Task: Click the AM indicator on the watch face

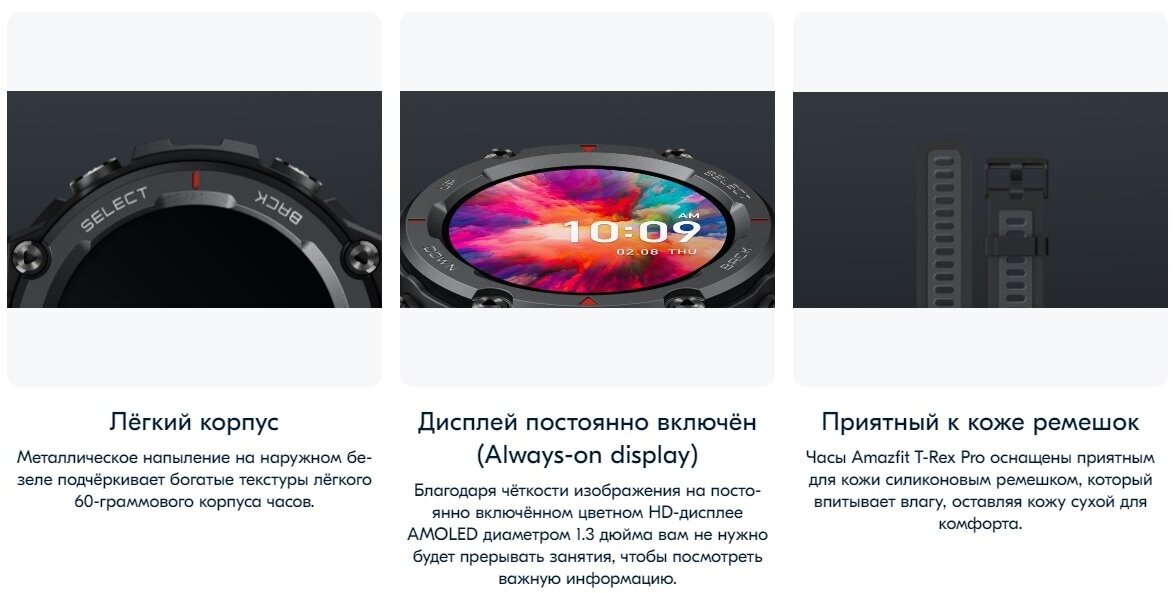Action: 688,215
